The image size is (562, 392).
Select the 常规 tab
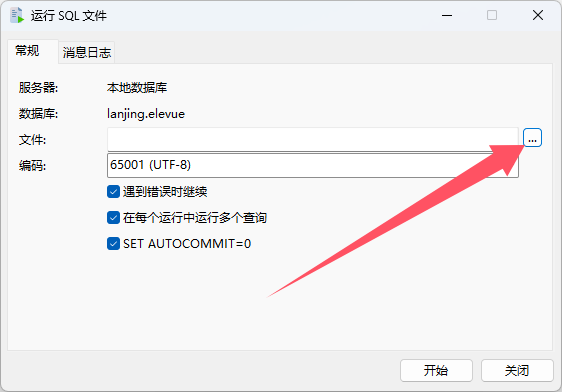point(27,51)
